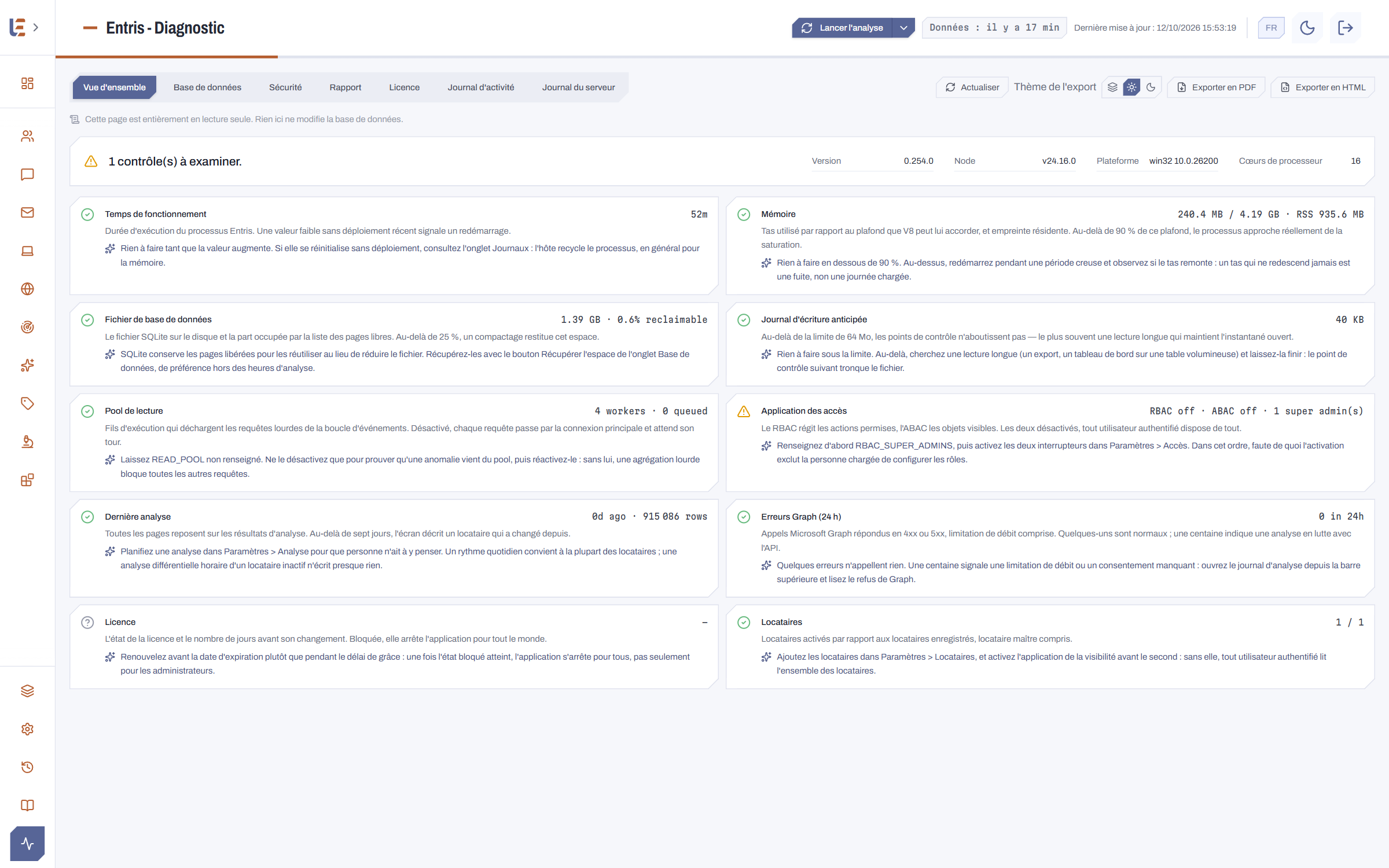Expand the Lancer l'analyse dropdown arrow
The height and width of the screenshot is (868, 1389).
[903, 28]
